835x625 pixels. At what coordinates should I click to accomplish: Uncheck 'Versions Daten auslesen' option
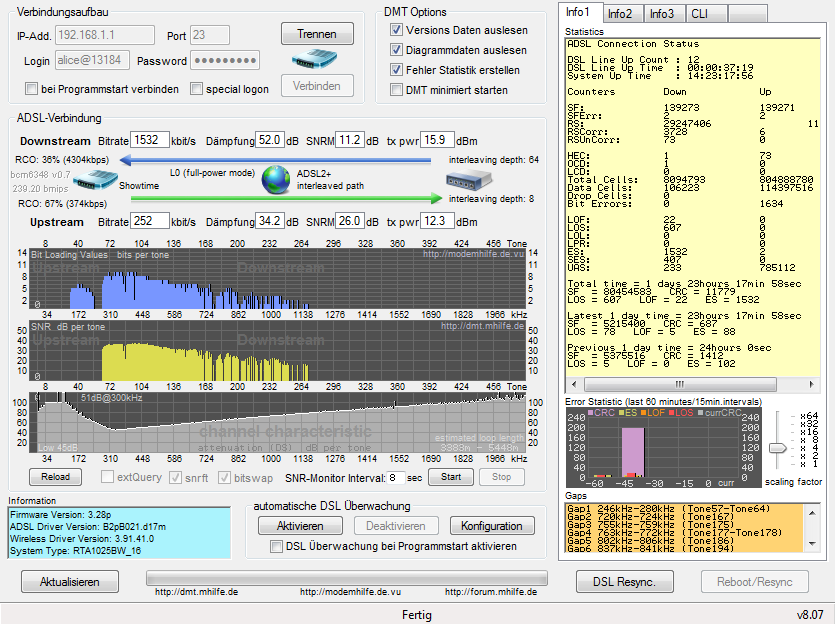click(396, 30)
